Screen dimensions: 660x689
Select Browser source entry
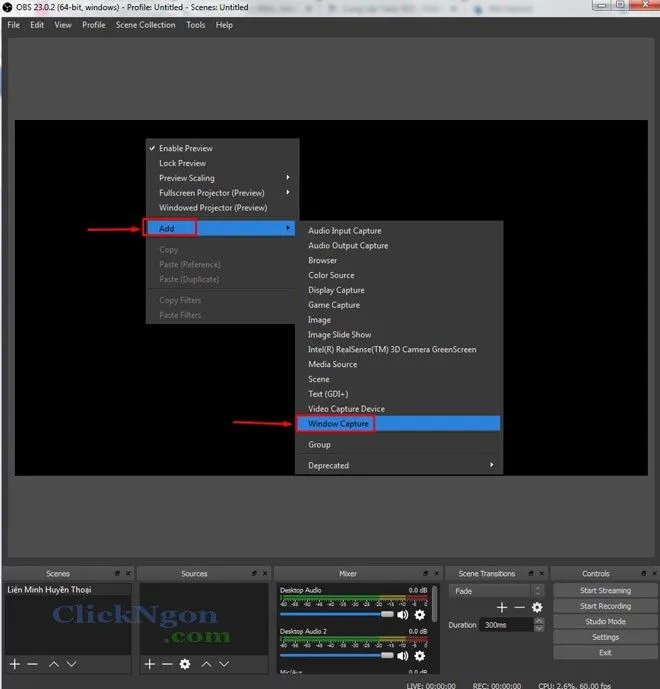coord(399,260)
